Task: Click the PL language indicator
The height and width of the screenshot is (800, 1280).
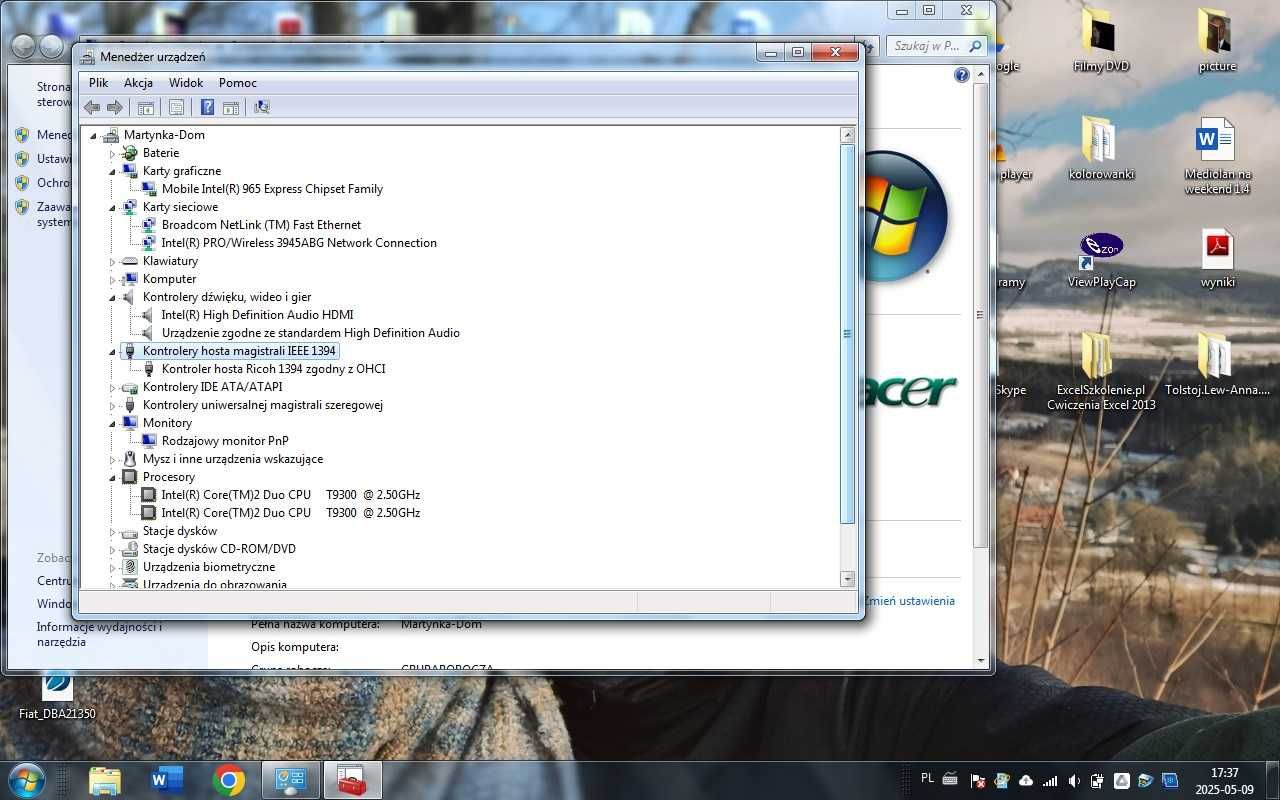Action: click(927, 778)
